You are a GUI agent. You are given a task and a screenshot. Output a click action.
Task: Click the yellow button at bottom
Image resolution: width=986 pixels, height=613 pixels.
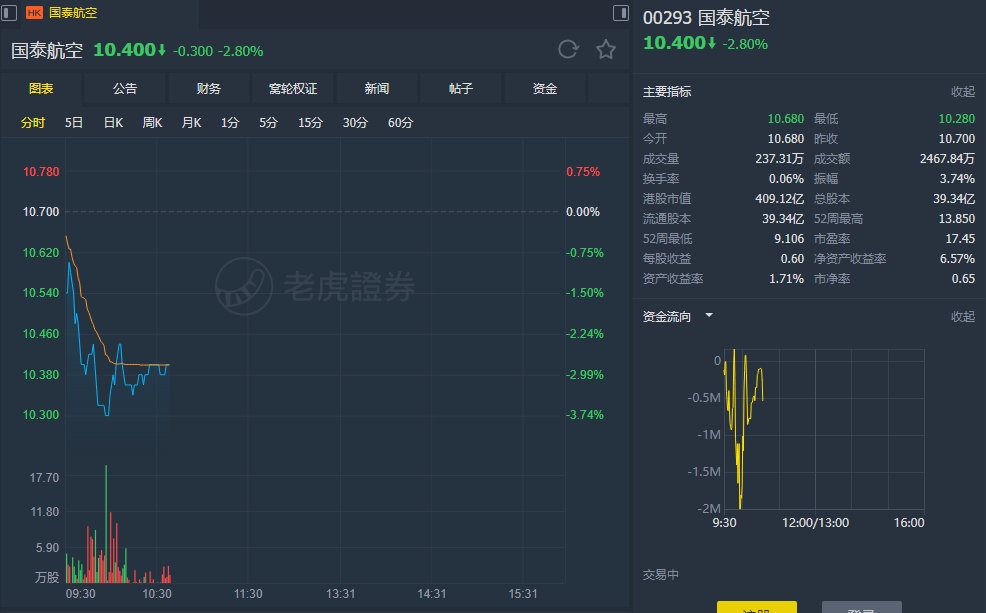pyautogui.click(x=756, y=607)
